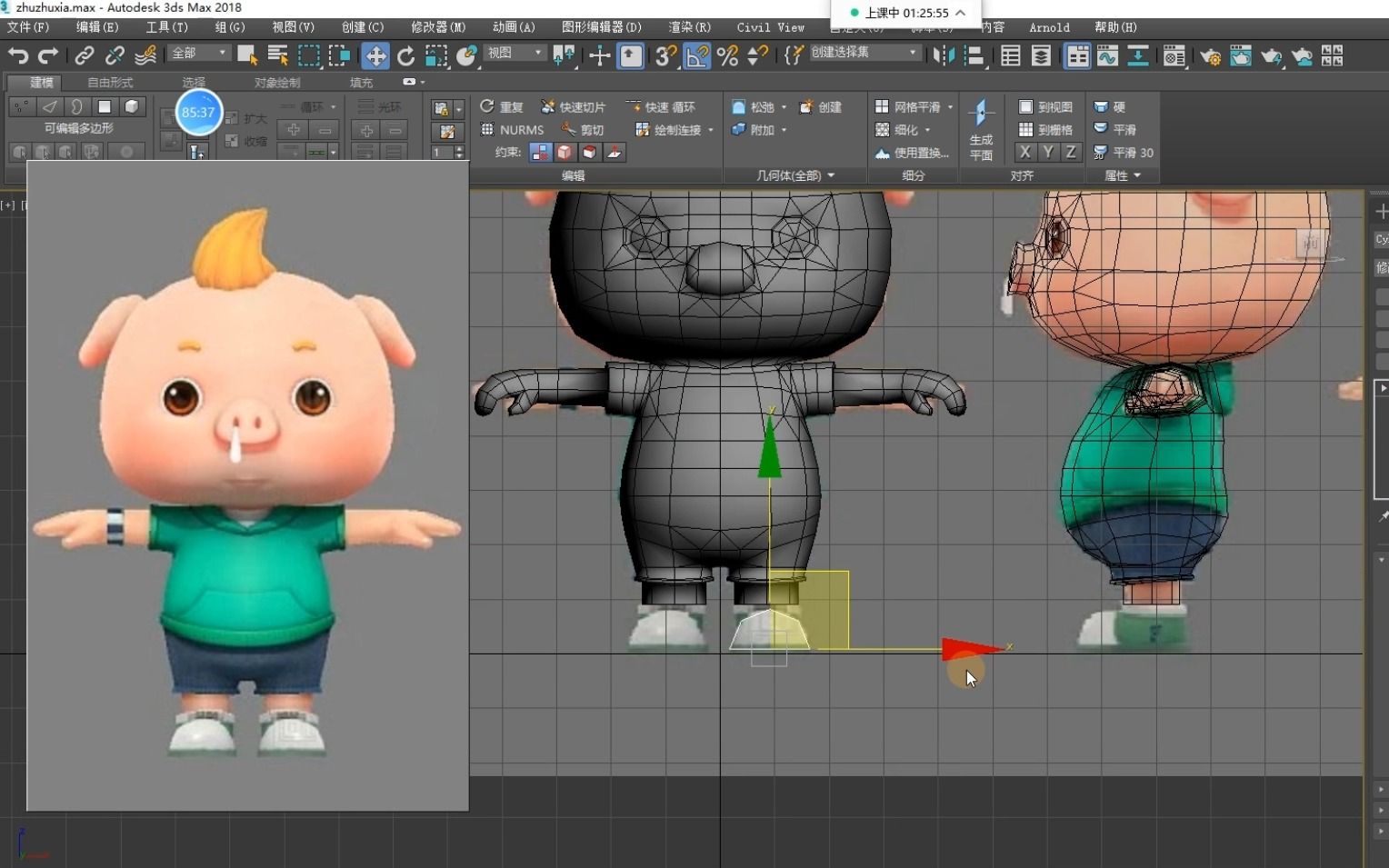Open the Layer Explorer icon
The image size is (1389, 868).
coord(1041,56)
